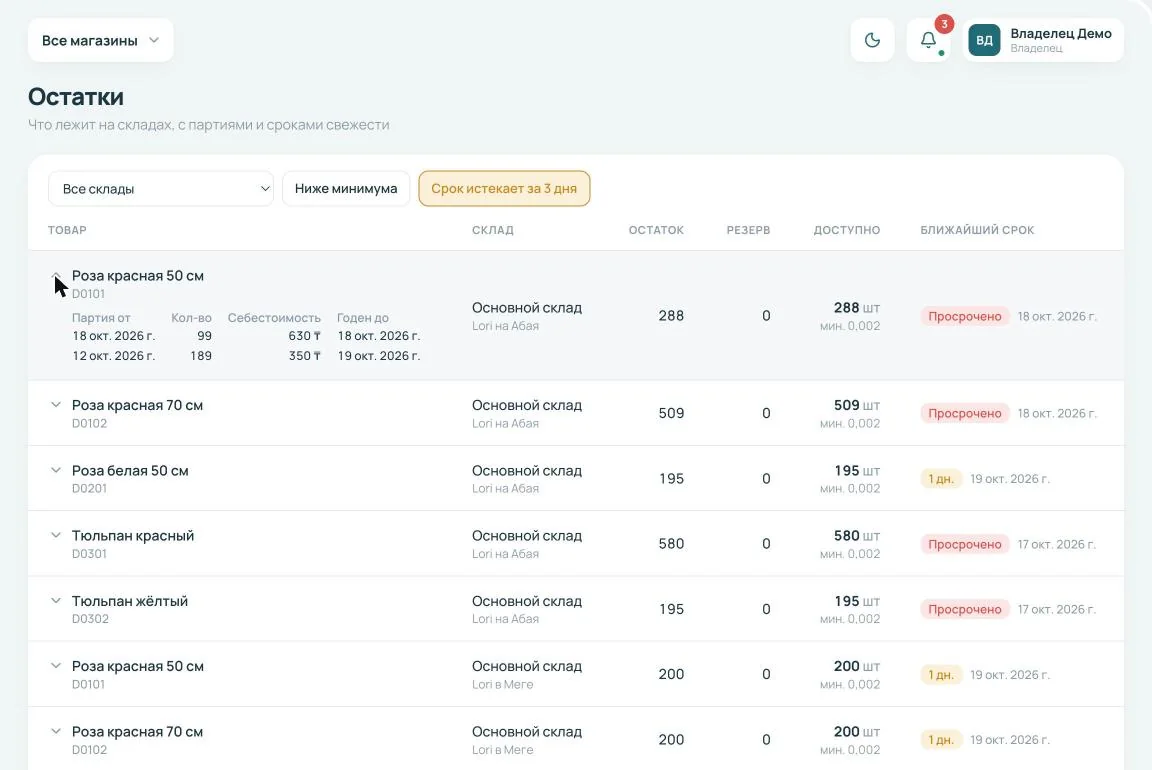The image size is (1152, 770).
Task: Click the Товар column header
Action: tap(68, 230)
